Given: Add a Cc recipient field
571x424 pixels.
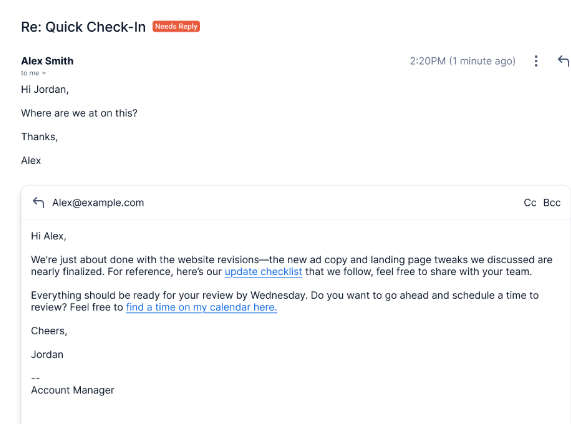Looking at the screenshot, I should click(530, 203).
